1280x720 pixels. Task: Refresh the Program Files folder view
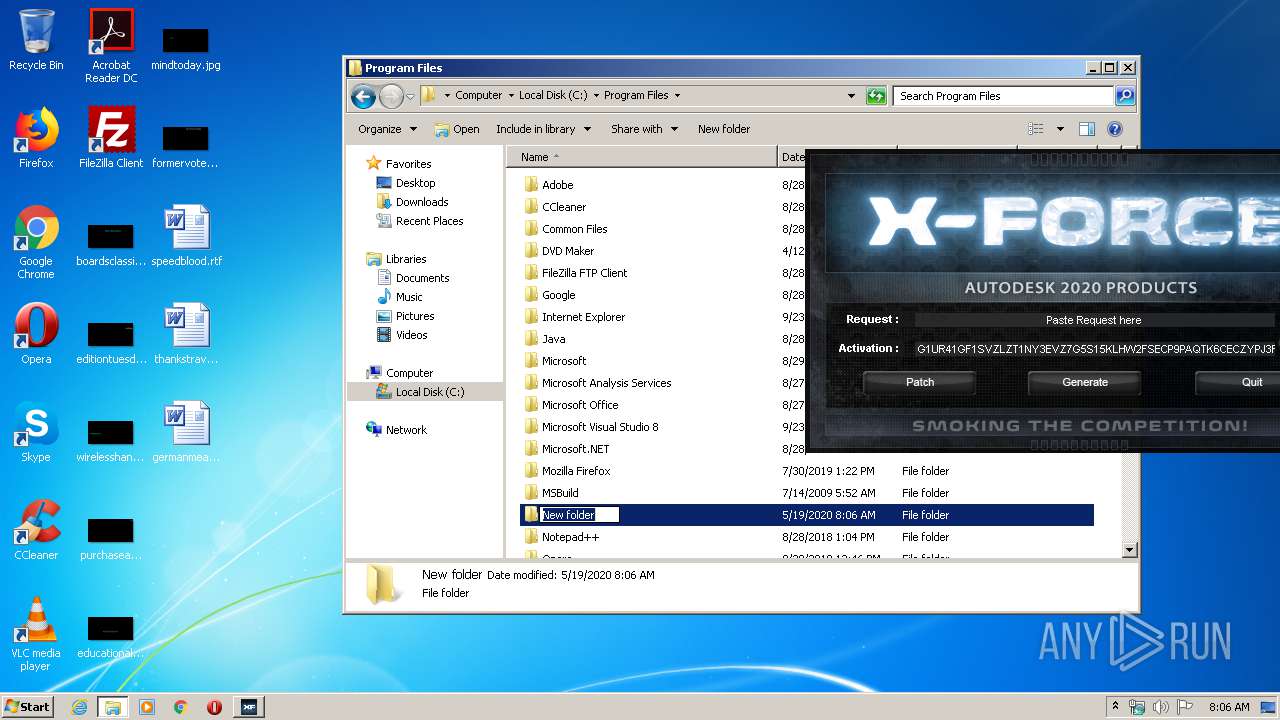click(876, 96)
